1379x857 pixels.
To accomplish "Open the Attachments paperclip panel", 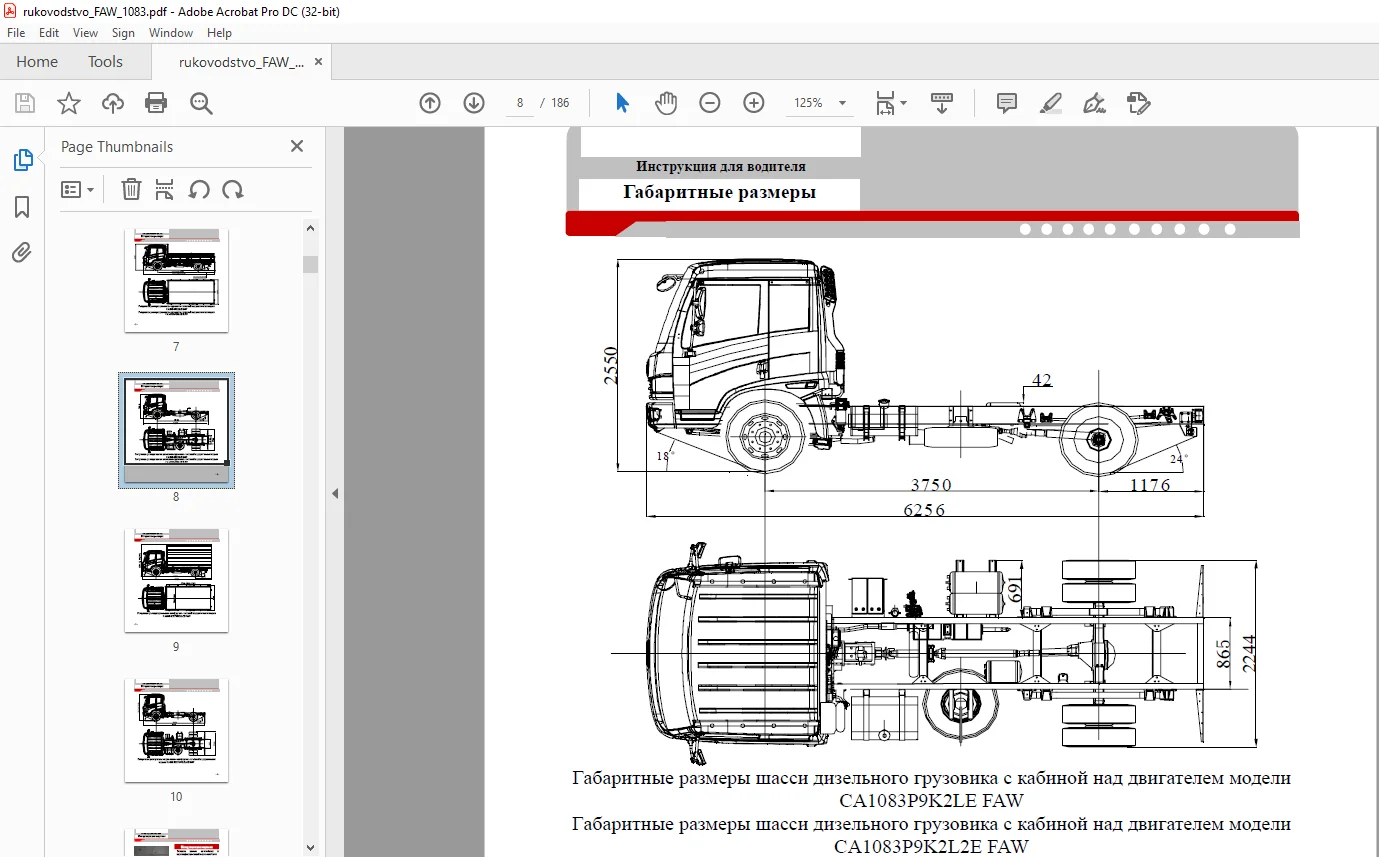I will [x=22, y=253].
